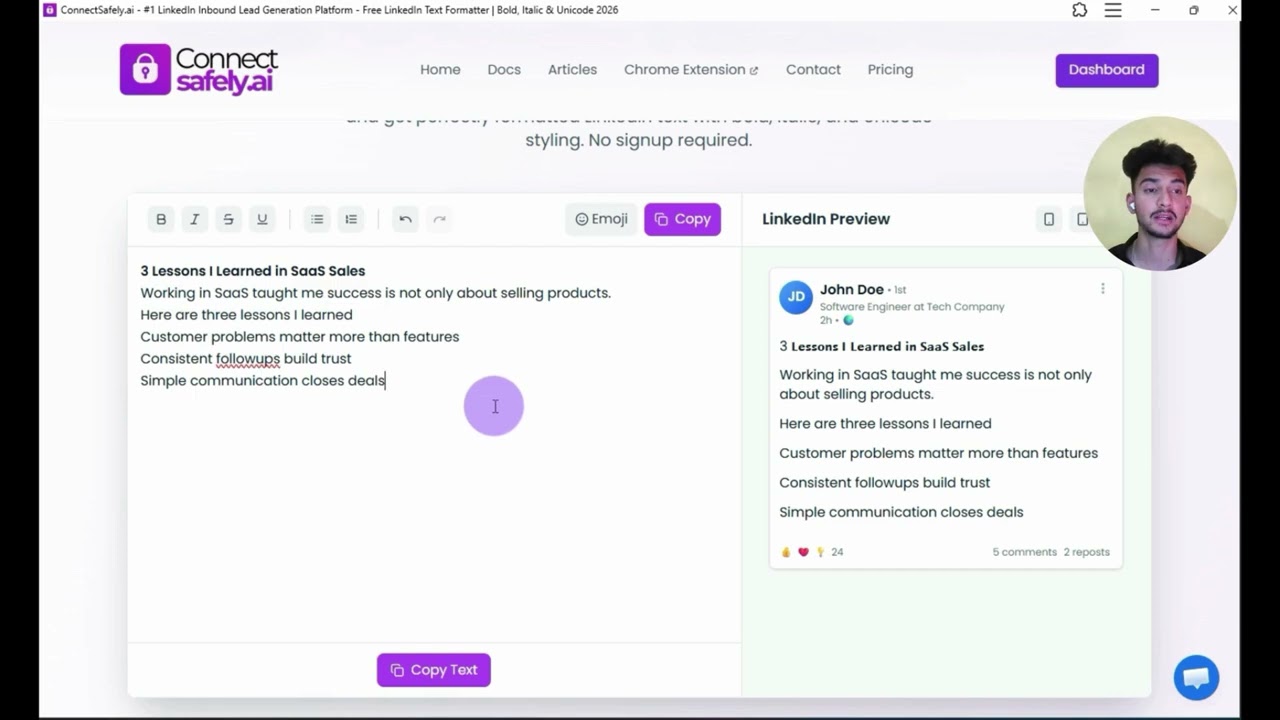This screenshot has width=1280, height=720.
Task: Apply strikethrough formatting button
Action: tap(228, 219)
